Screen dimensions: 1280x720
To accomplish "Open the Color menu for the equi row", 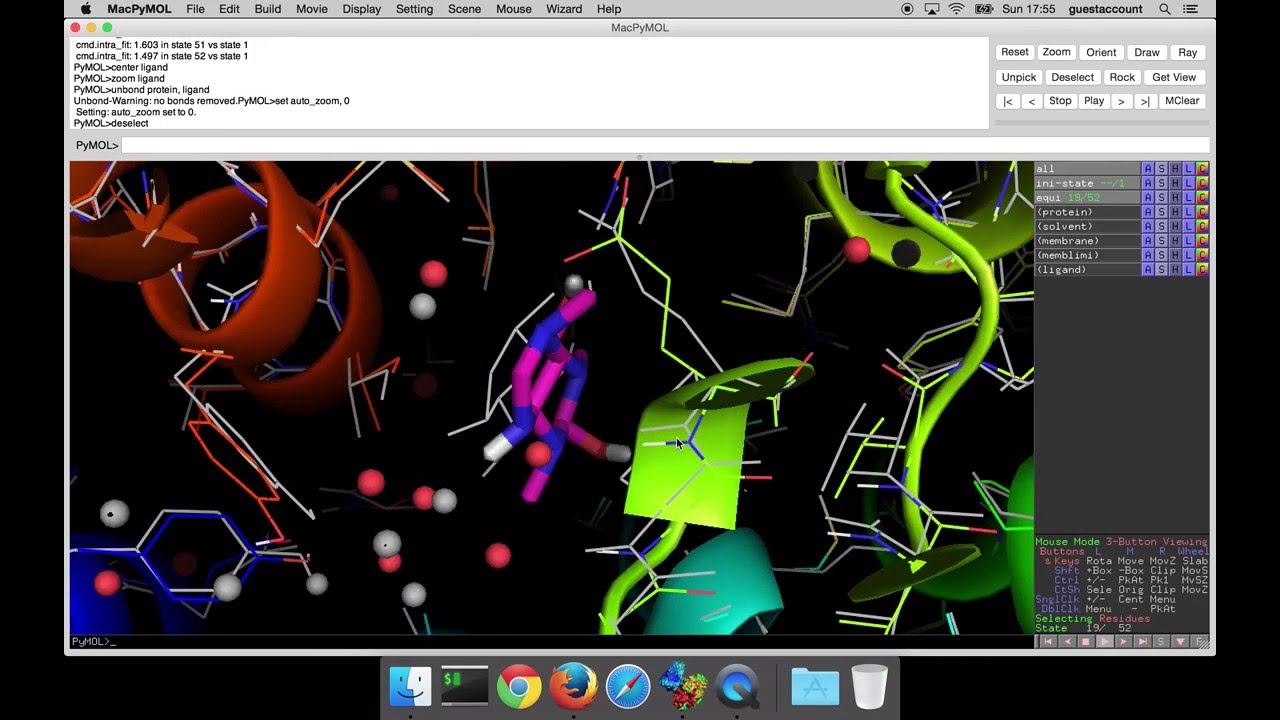I will (x=1202, y=198).
